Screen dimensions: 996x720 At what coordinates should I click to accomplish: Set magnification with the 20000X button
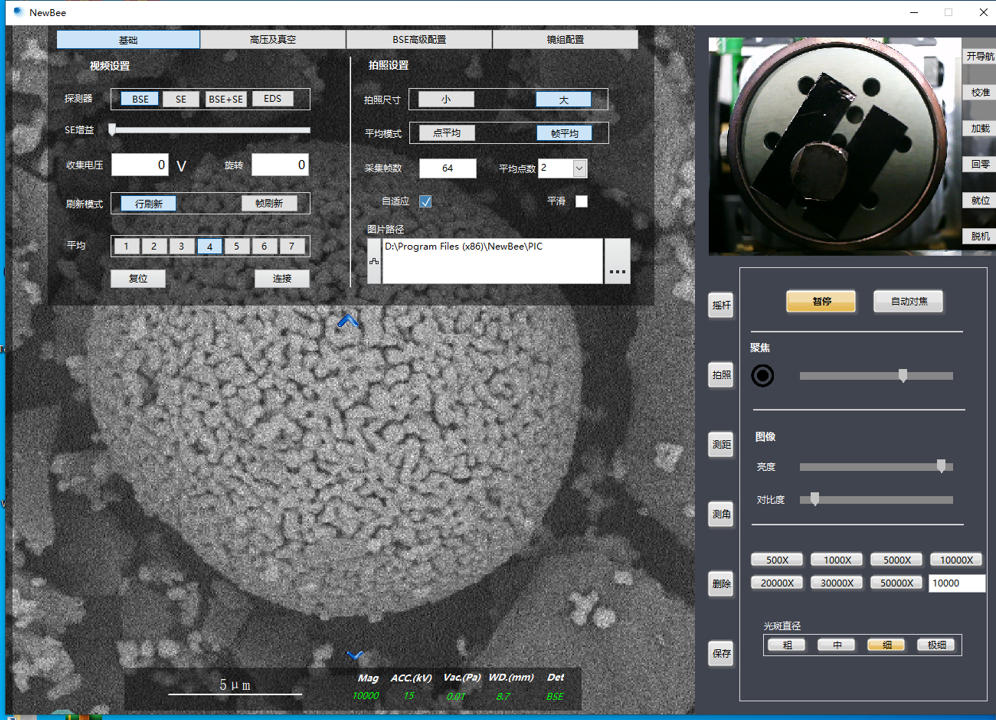click(777, 583)
